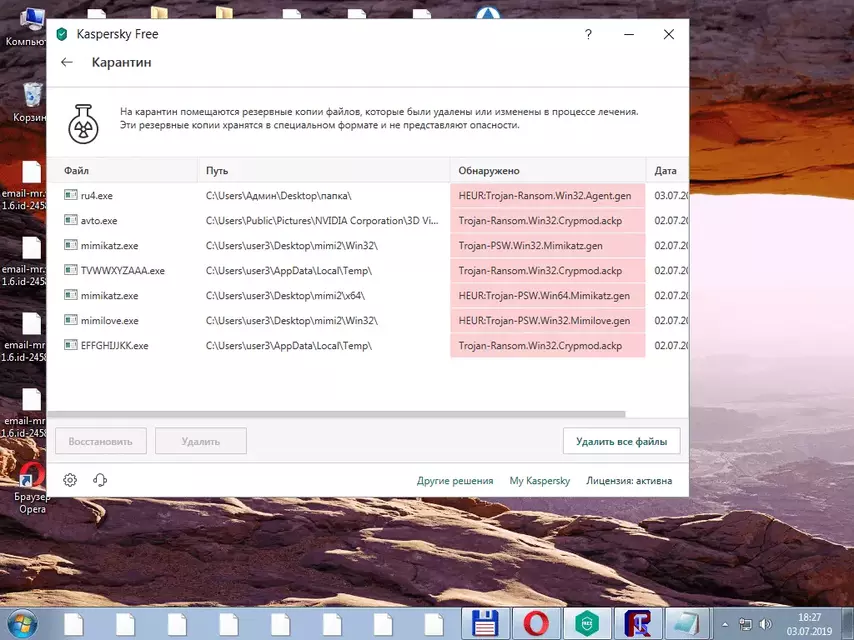Screen dimensions: 854x640
Task: Click file icon of mimikatz.exe in x64 folder
Action: coord(71,295)
